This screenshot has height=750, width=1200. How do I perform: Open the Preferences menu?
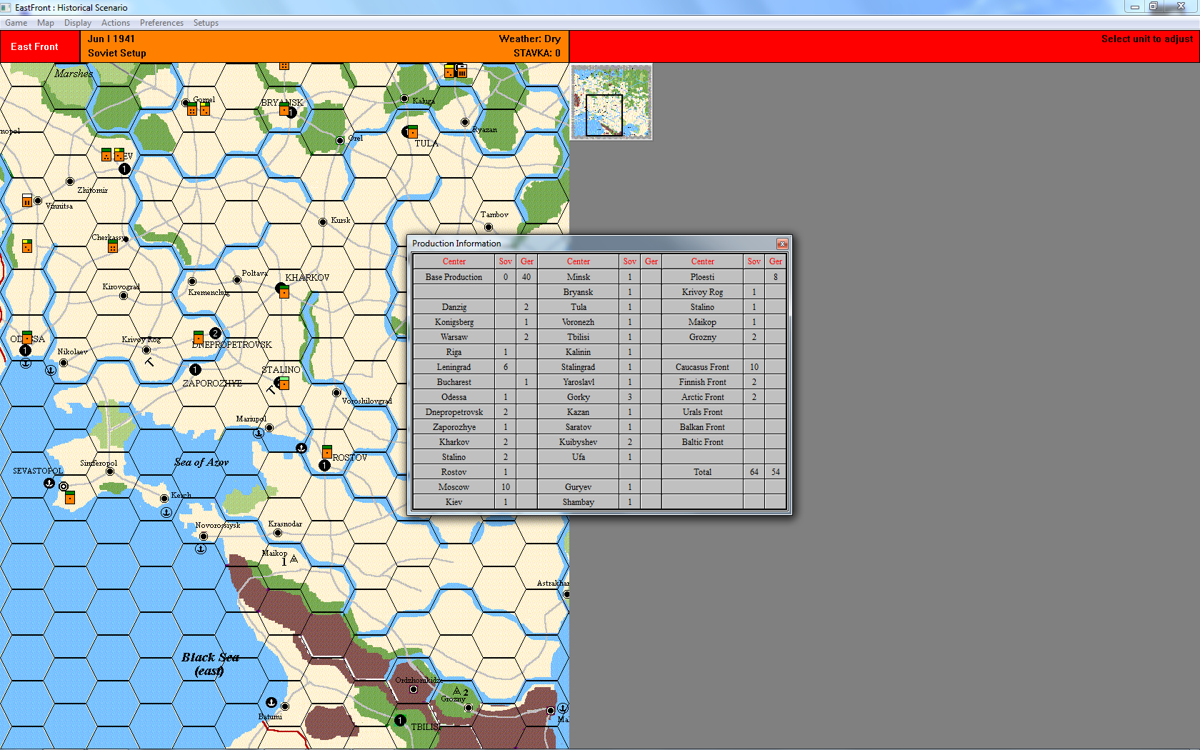pos(161,21)
